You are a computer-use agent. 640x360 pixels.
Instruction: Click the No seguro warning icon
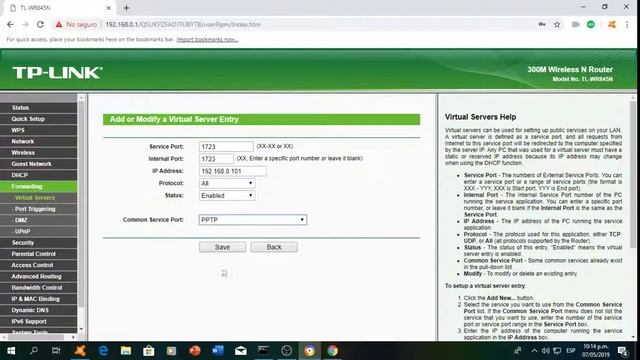click(x=59, y=24)
